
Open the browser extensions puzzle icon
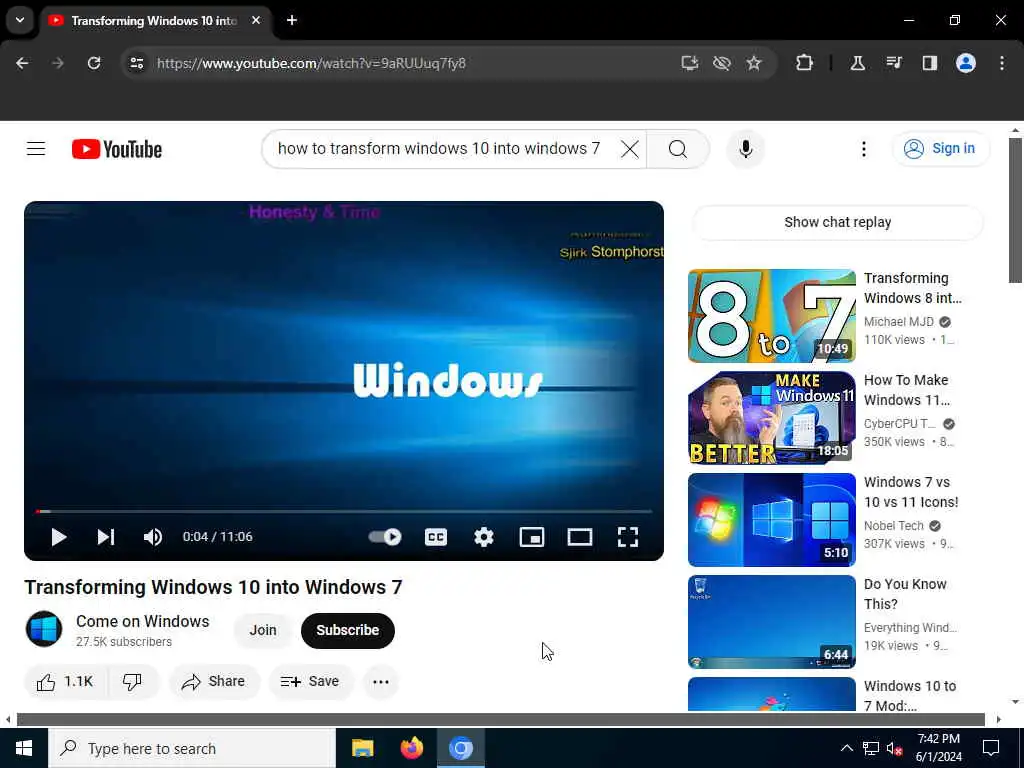click(804, 63)
